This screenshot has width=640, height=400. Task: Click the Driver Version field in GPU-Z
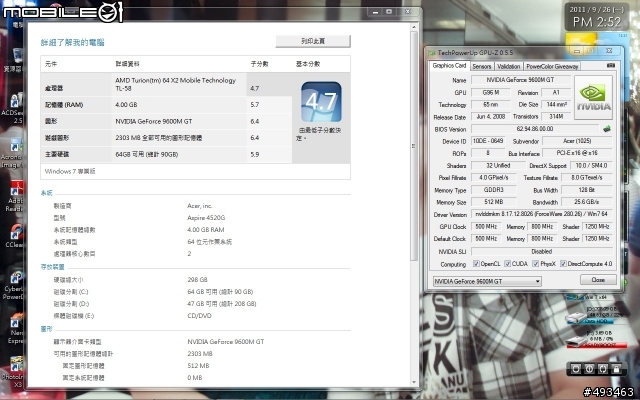[x=542, y=214]
